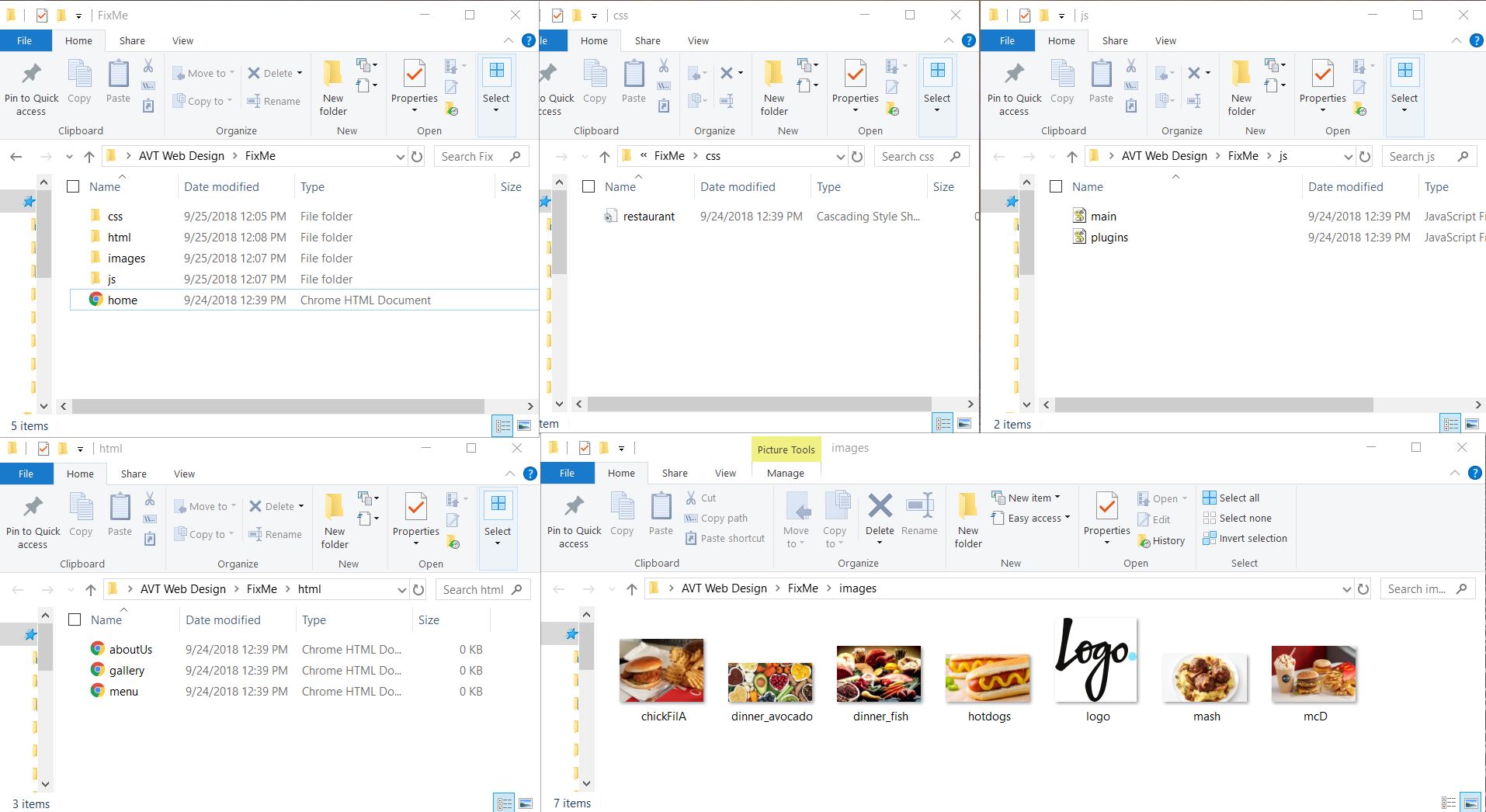Click Pin to Quick access in html window
Viewport: 1486px width, 812px height.
pyautogui.click(x=33, y=522)
